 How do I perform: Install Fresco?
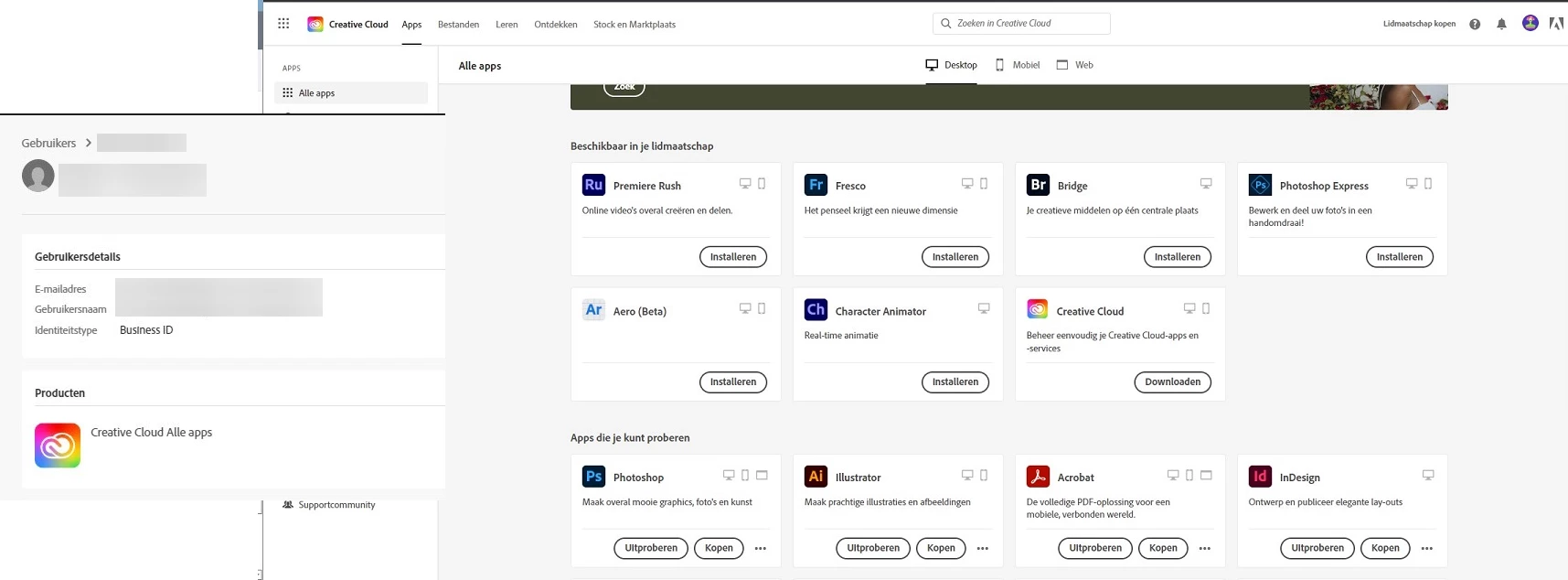pos(955,257)
